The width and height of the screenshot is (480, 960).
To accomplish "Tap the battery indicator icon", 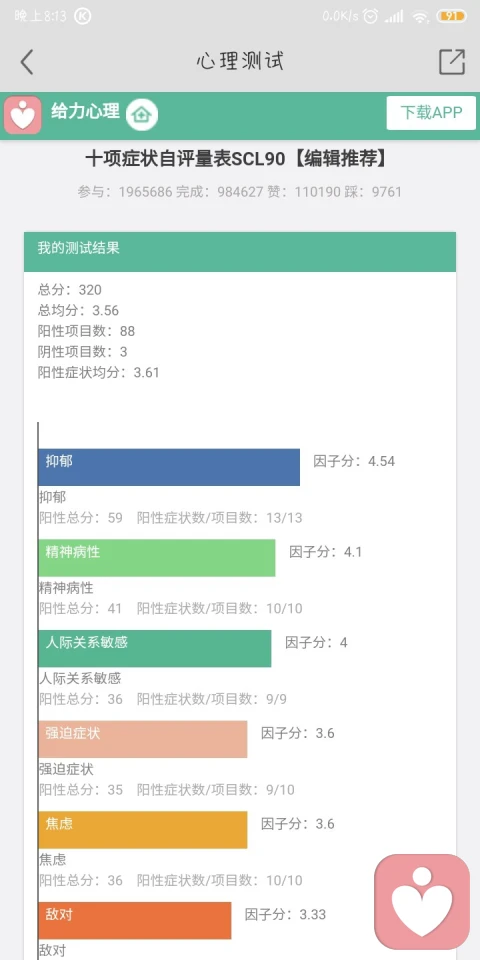I will pyautogui.click(x=451, y=17).
